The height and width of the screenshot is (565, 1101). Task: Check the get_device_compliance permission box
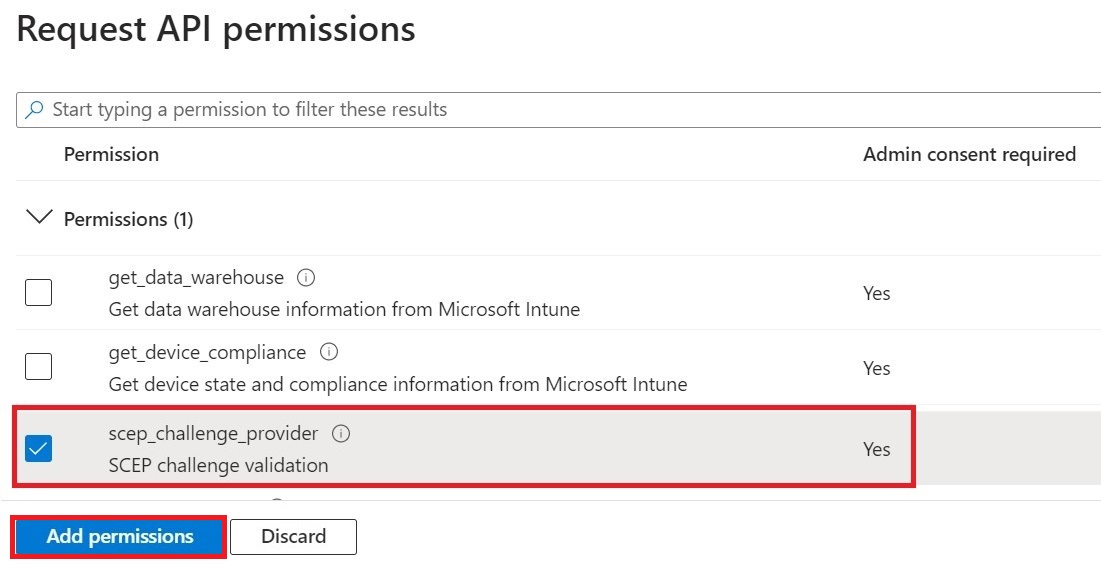point(39,366)
